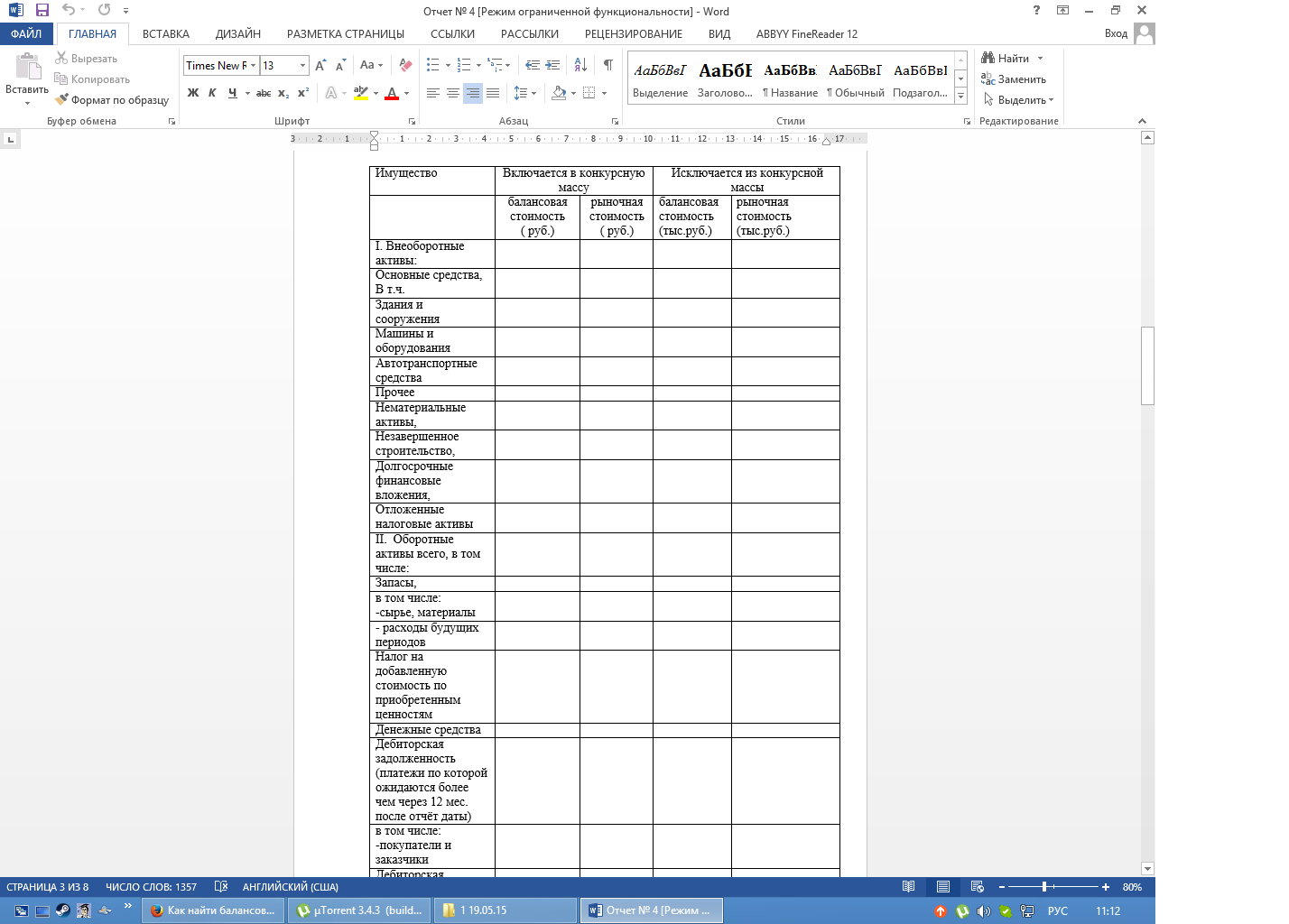Click the save floppy disk icon
The height and width of the screenshot is (924, 1289).
tap(42, 11)
